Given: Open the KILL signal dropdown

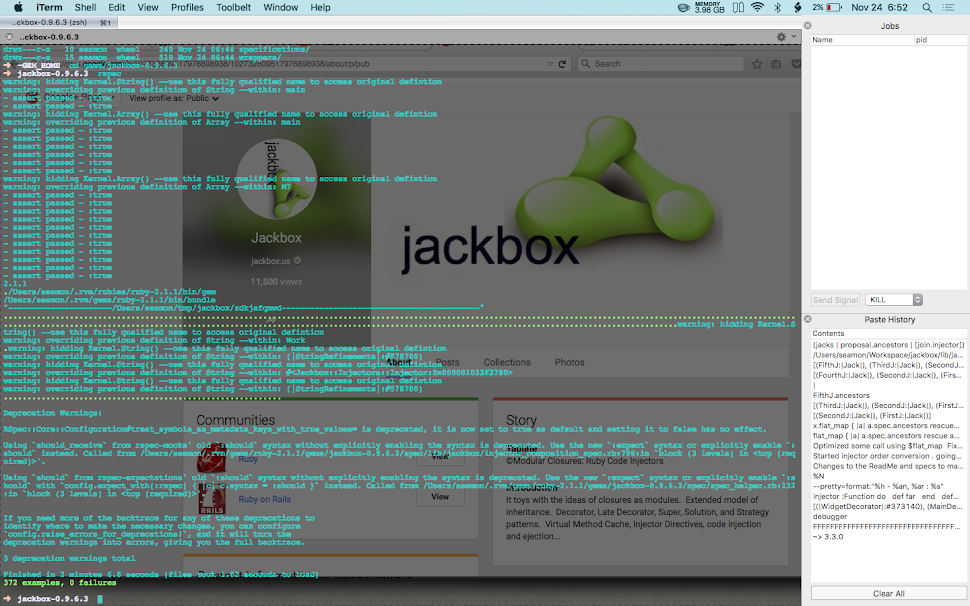Looking at the screenshot, I should tap(894, 300).
